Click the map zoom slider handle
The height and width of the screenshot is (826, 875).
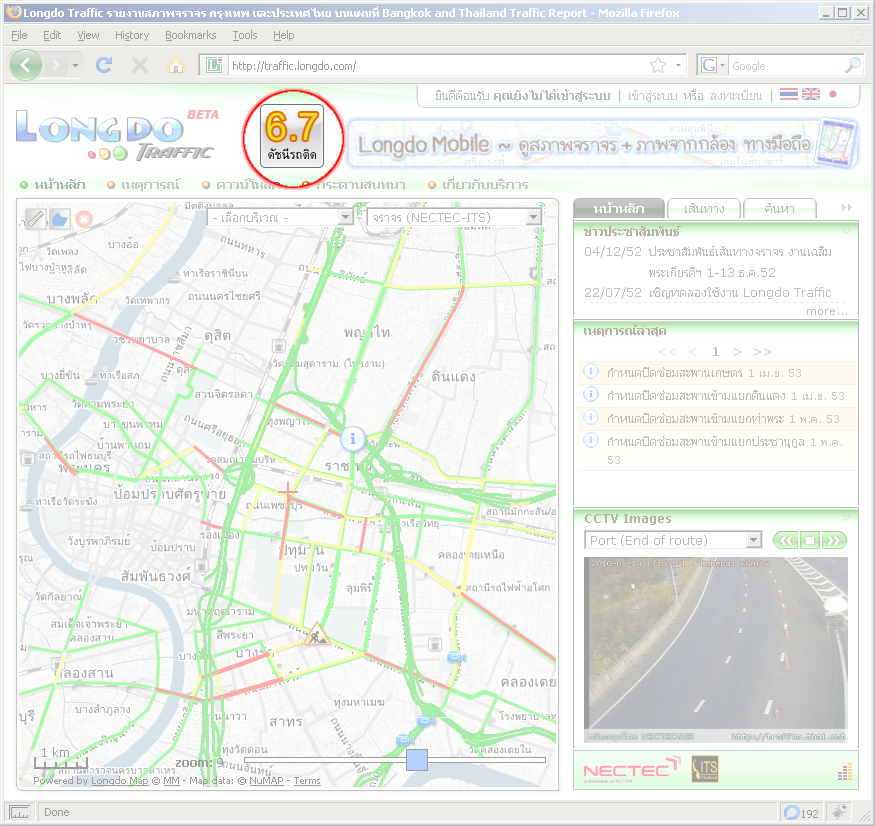(417, 760)
